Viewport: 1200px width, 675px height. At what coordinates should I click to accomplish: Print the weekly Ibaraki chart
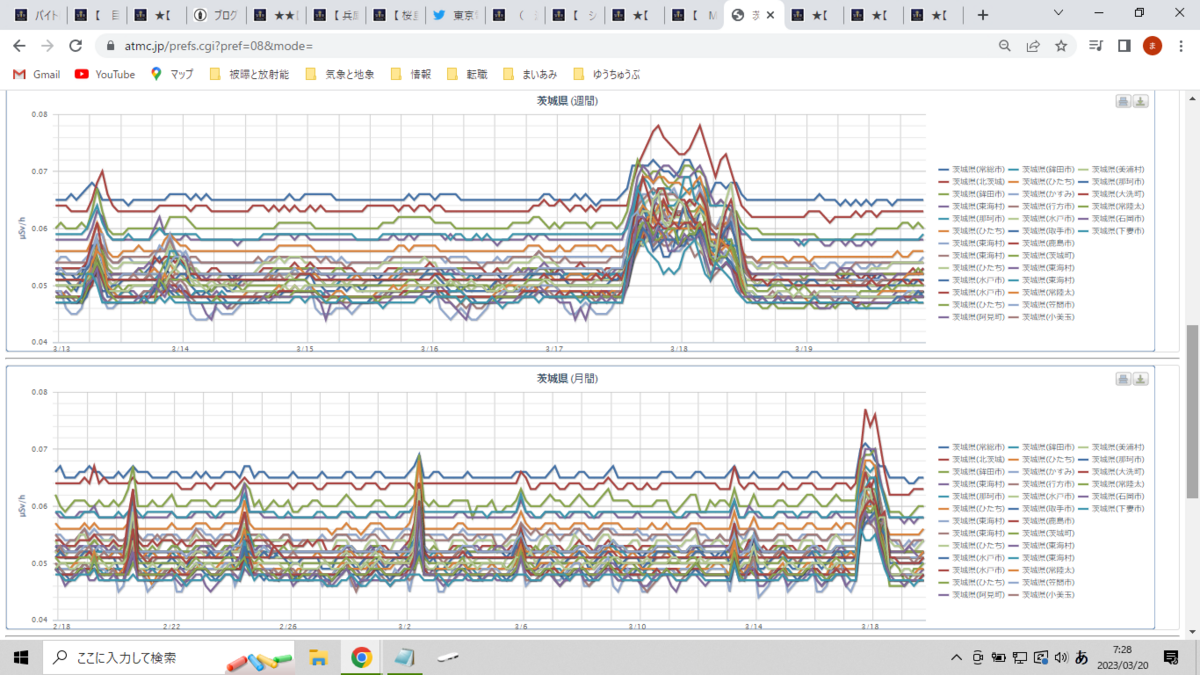(x=1123, y=101)
